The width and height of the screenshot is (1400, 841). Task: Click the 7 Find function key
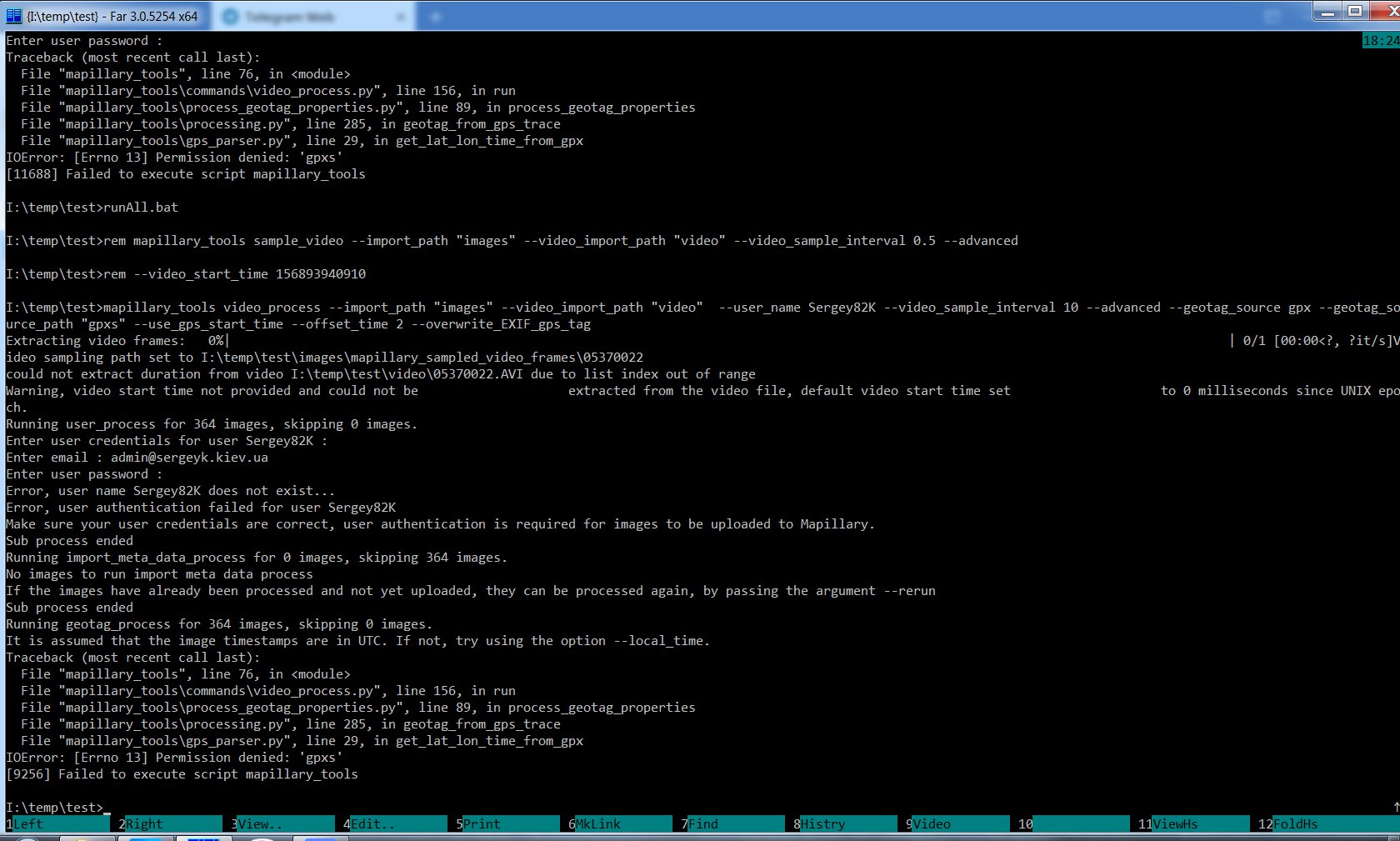(x=732, y=823)
